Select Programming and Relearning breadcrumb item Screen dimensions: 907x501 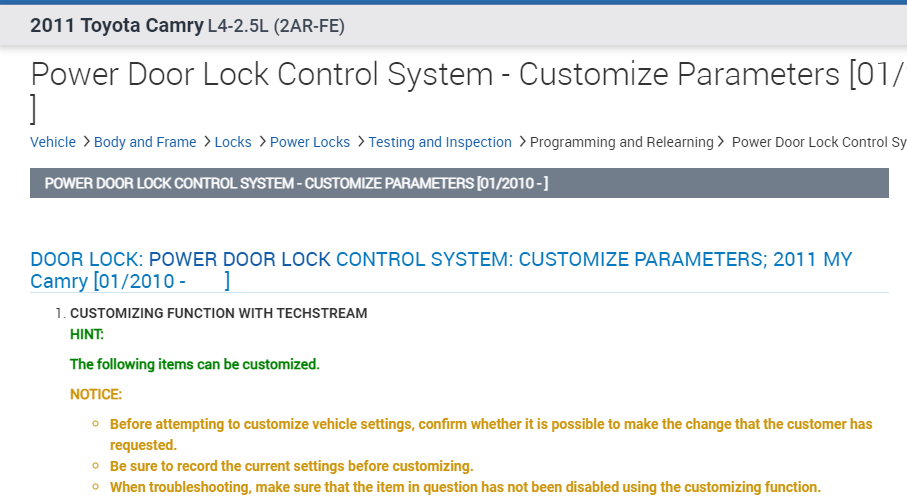621,142
